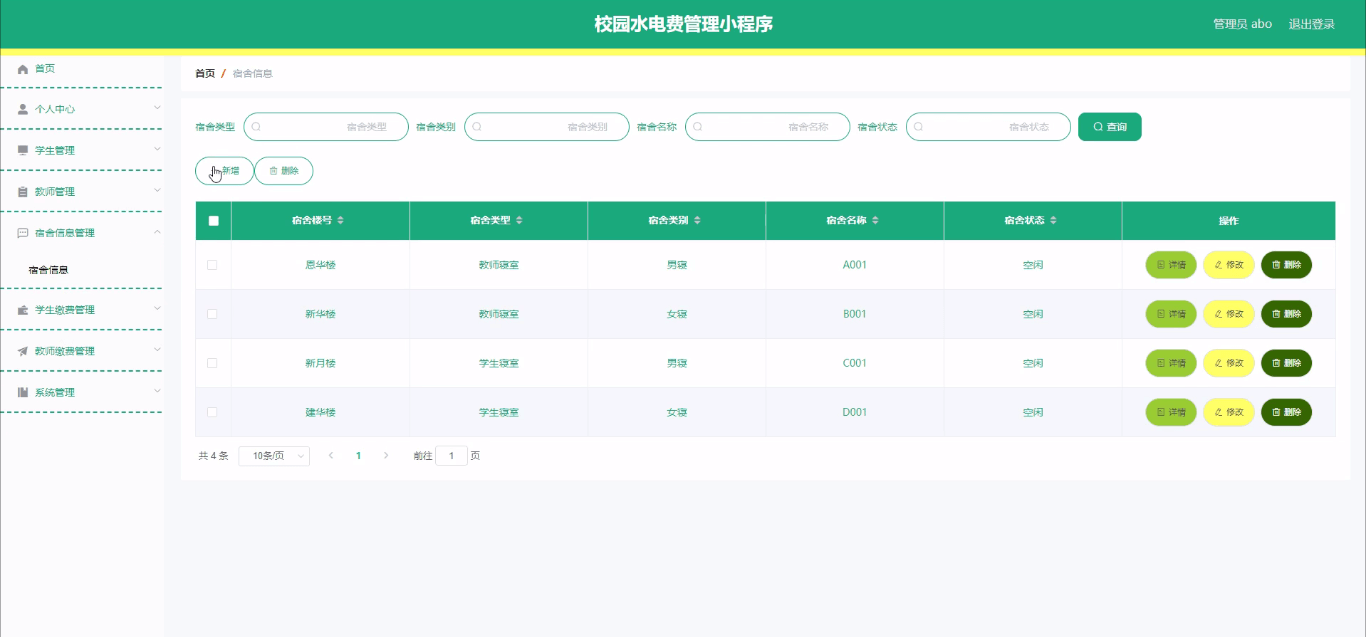
Task: Click the person icon for 个人中心
Action: pyautogui.click(x=22, y=108)
